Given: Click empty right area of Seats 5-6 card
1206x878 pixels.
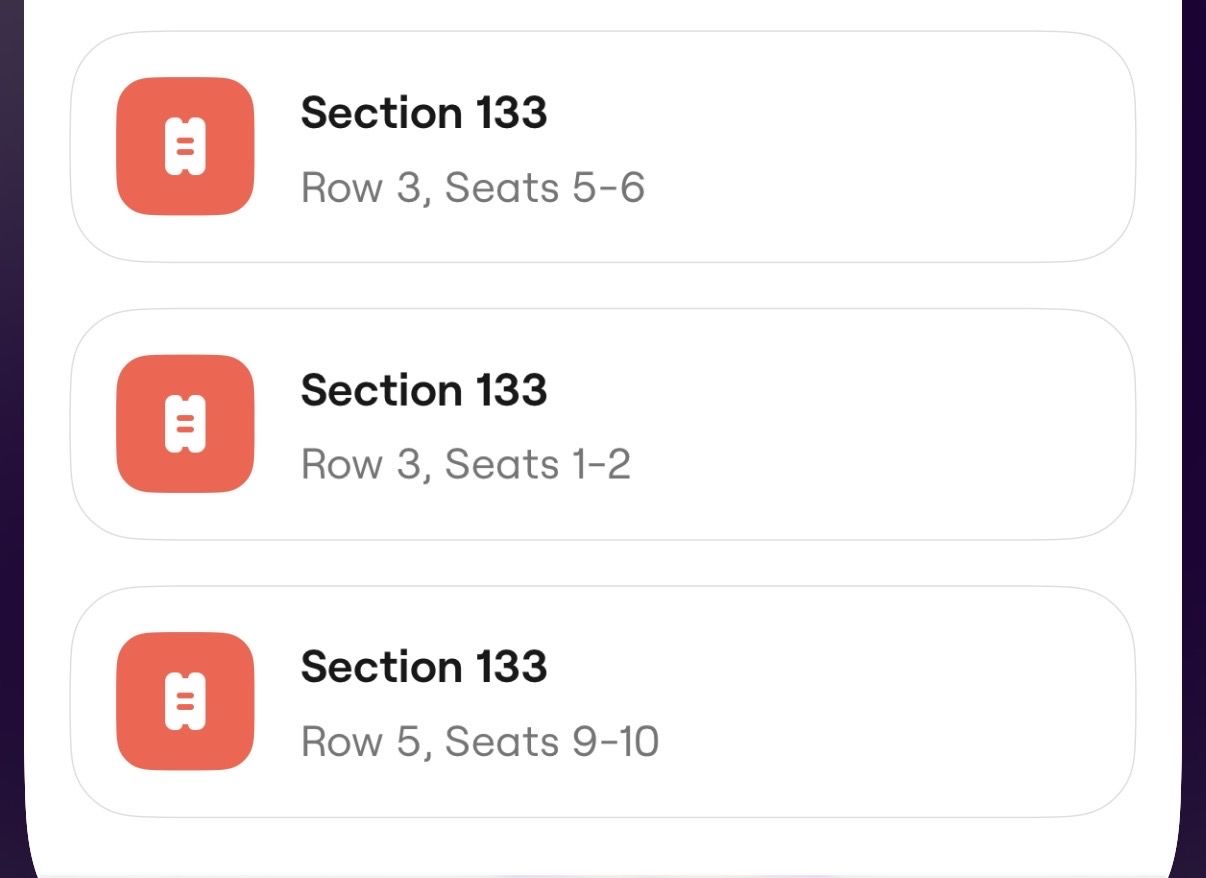Looking at the screenshot, I should (x=950, y=147).
